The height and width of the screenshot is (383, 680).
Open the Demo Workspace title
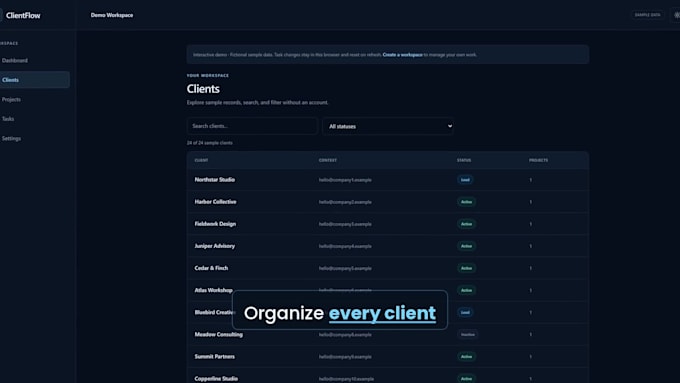click(112, 15)
